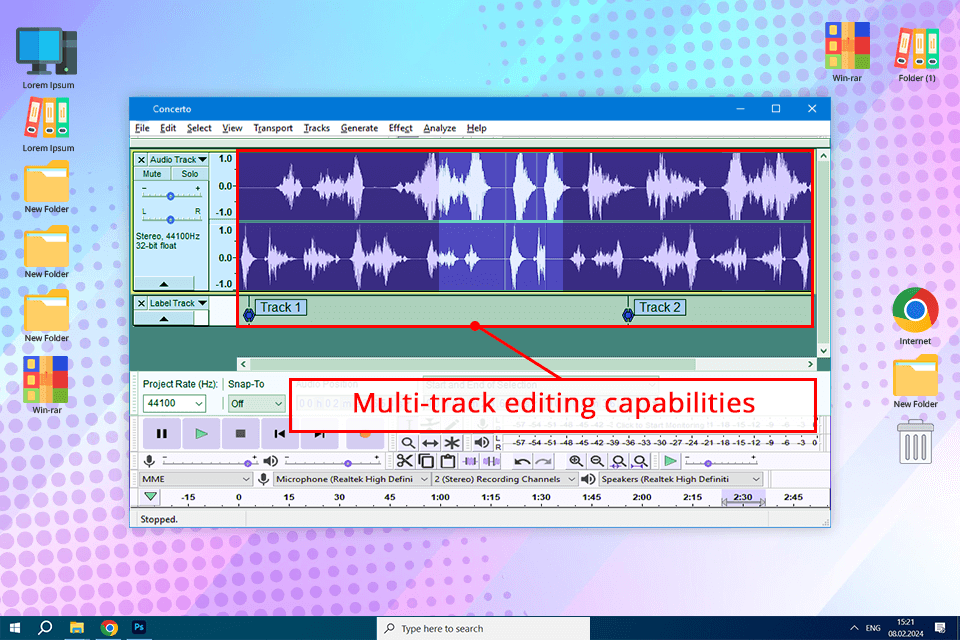The image size is (960, 640).
Task: Select the Zoom magnifier tool
Action: click(408, 443)
